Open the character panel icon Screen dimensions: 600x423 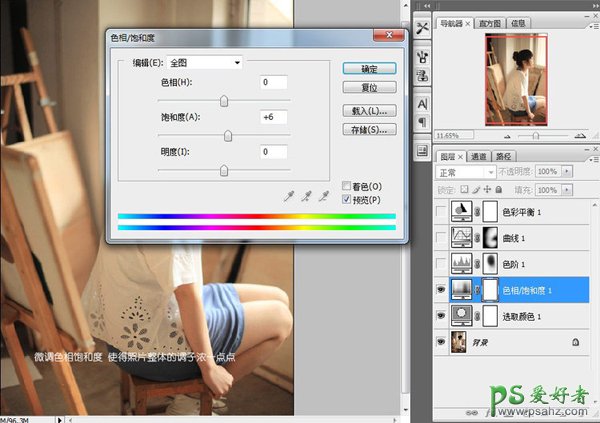pos(421,103)
